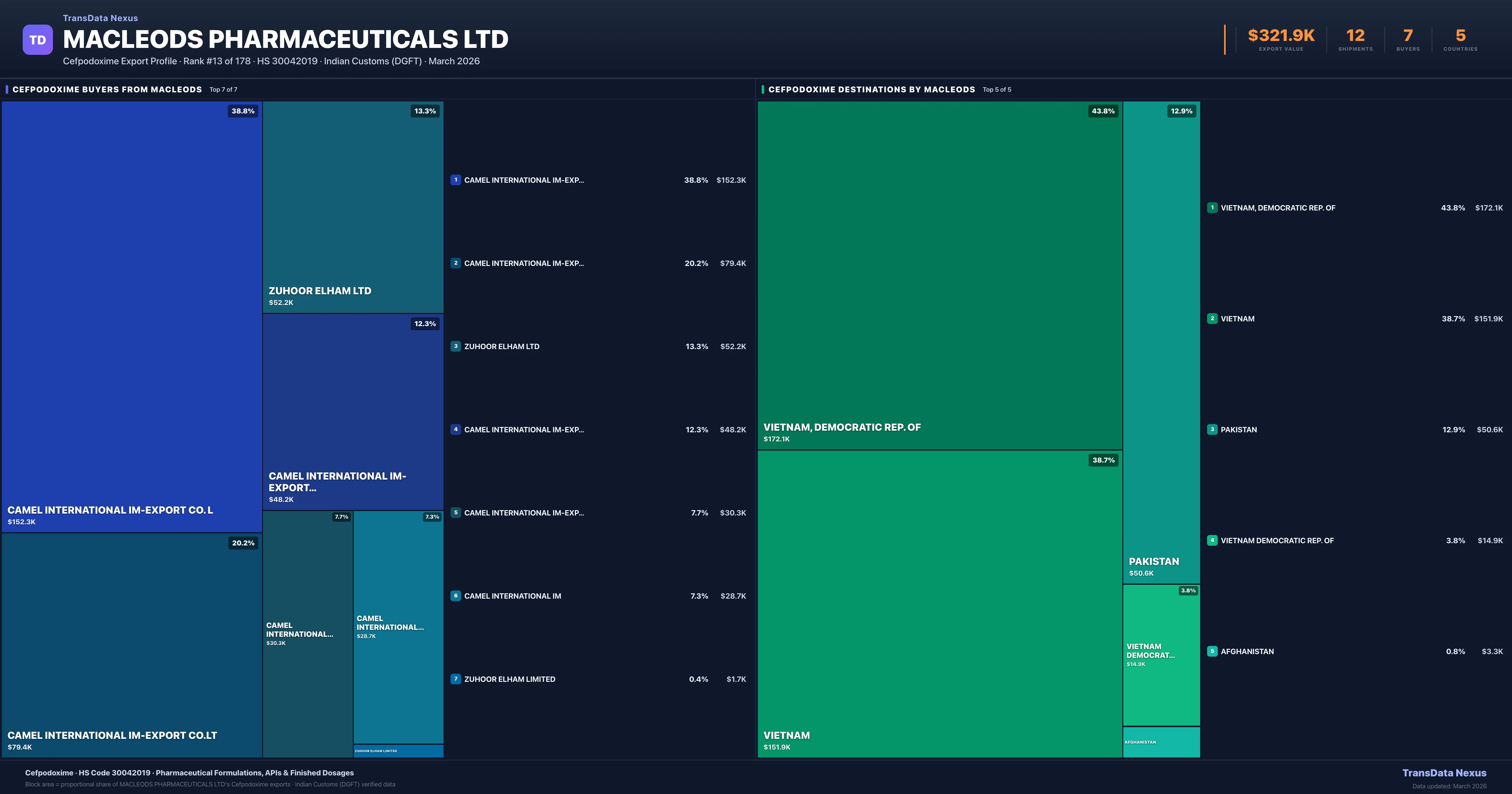Image resolution: width=1512 pixels, height=794 pixels.
Task: Open the Cefpodoxime Destinations By Macleods heading
Action: pyautogui.click(x=871, y=89)
